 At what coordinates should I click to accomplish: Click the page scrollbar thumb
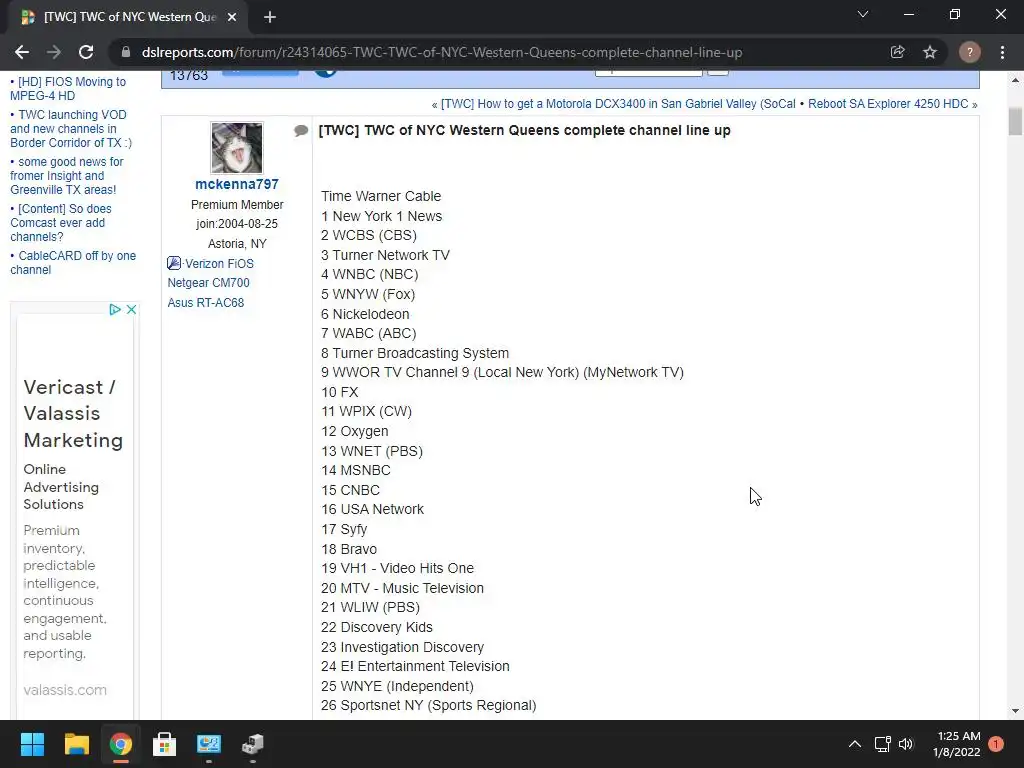click(1015, 122)
